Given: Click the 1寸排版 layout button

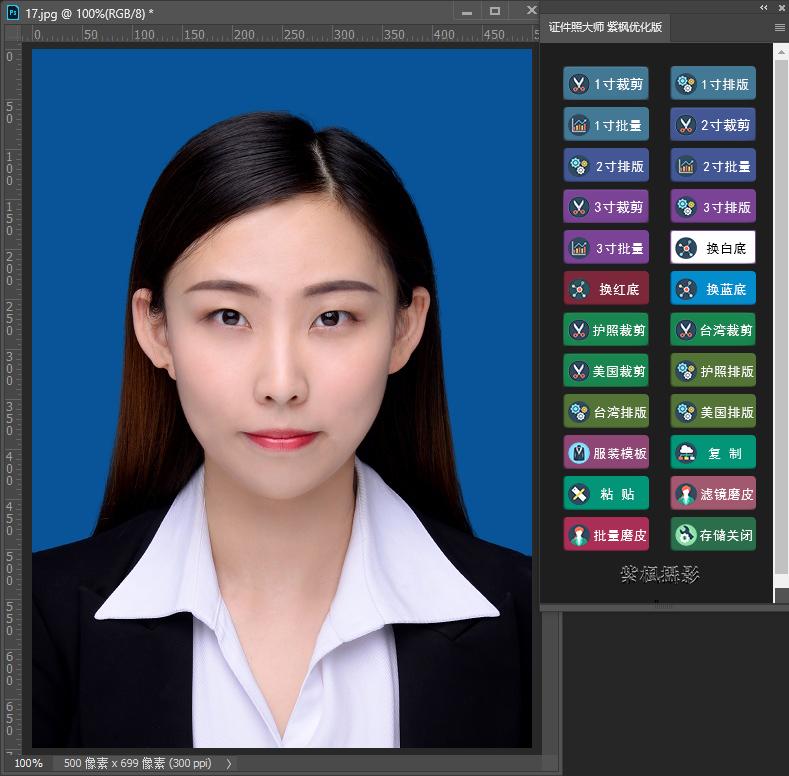Looking at the screenshot, I should click(713, 83).
